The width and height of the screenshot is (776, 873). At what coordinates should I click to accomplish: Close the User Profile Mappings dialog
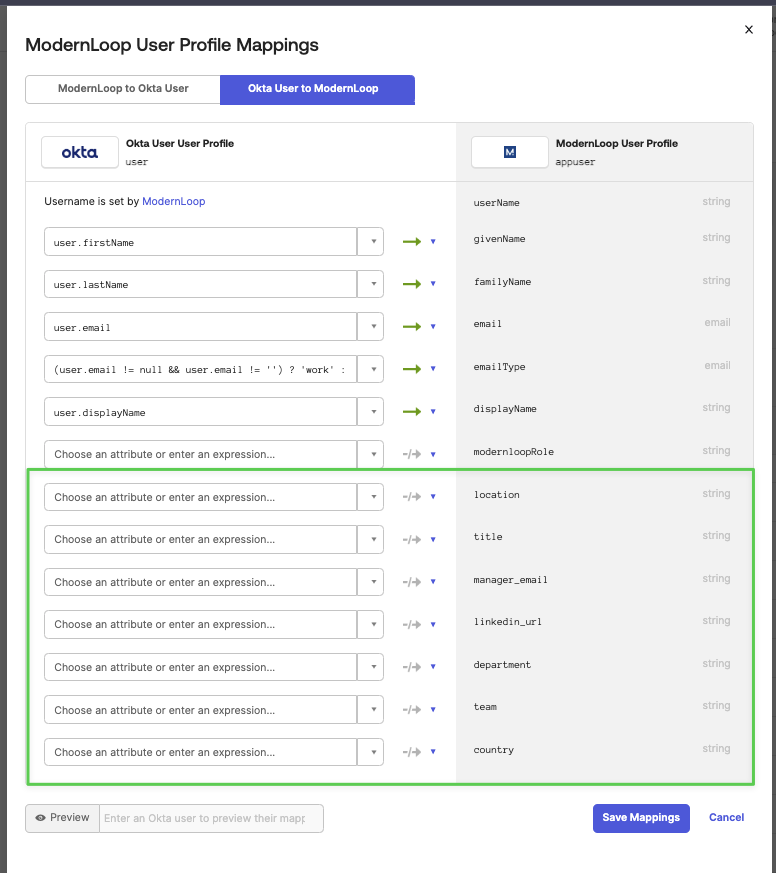(749, 30)
